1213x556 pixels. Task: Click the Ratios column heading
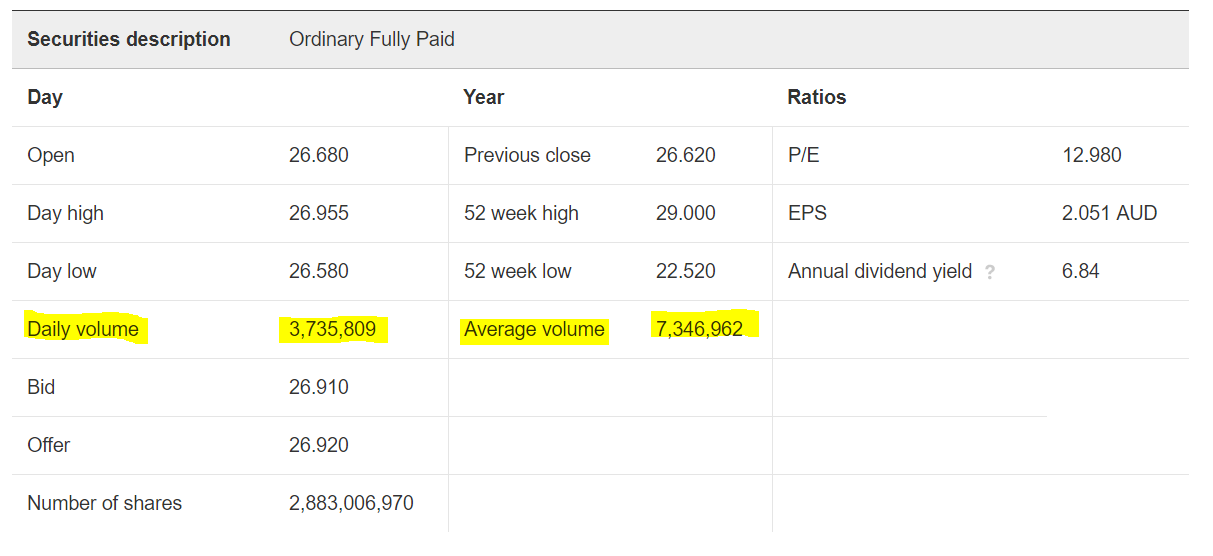pos(817,97)
